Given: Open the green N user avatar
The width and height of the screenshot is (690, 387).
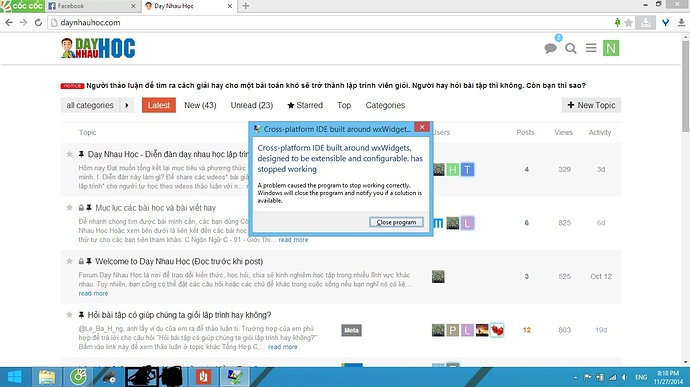Looking at the screenshot, I should (611, 48).
